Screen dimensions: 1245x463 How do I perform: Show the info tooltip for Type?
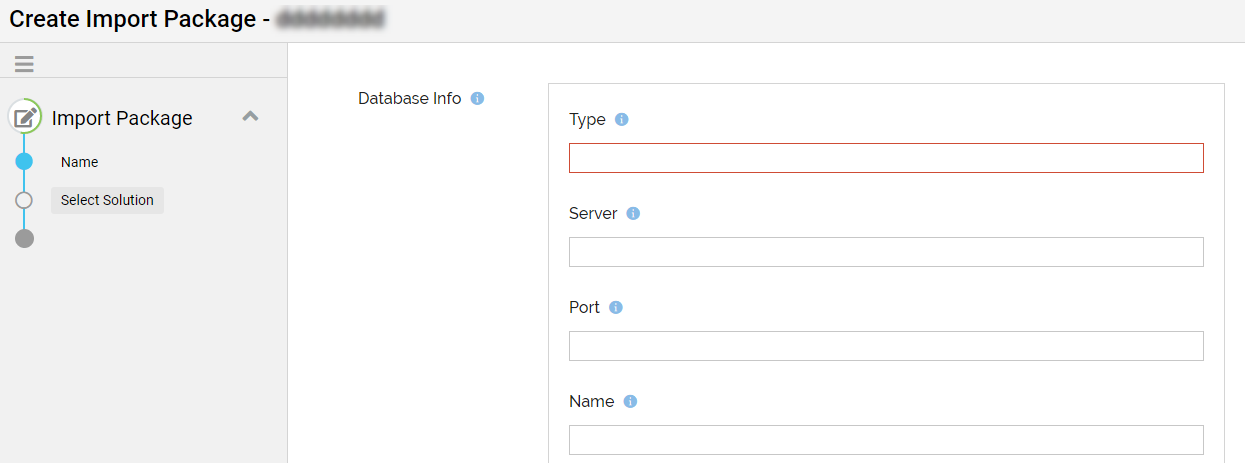(621, 120)
